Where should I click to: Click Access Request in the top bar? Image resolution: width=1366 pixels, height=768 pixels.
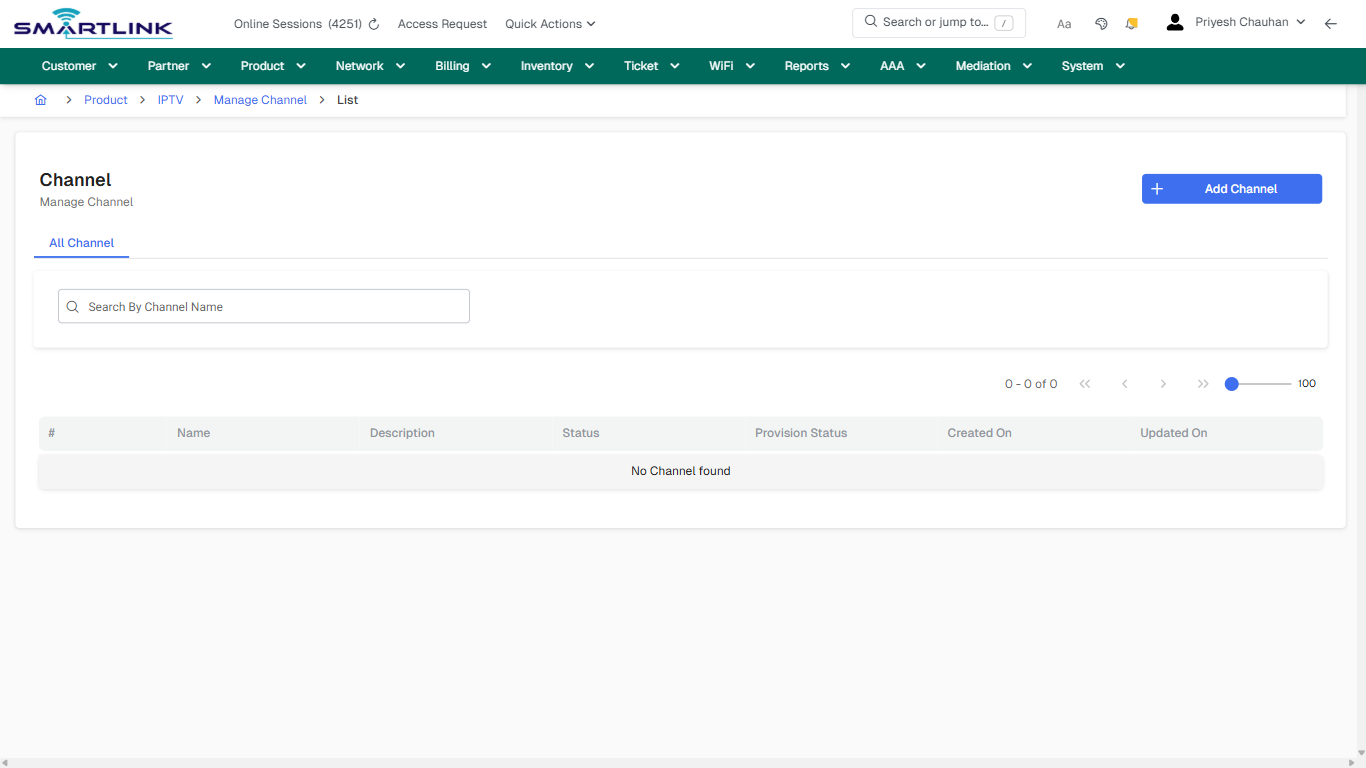pos(442,23)
